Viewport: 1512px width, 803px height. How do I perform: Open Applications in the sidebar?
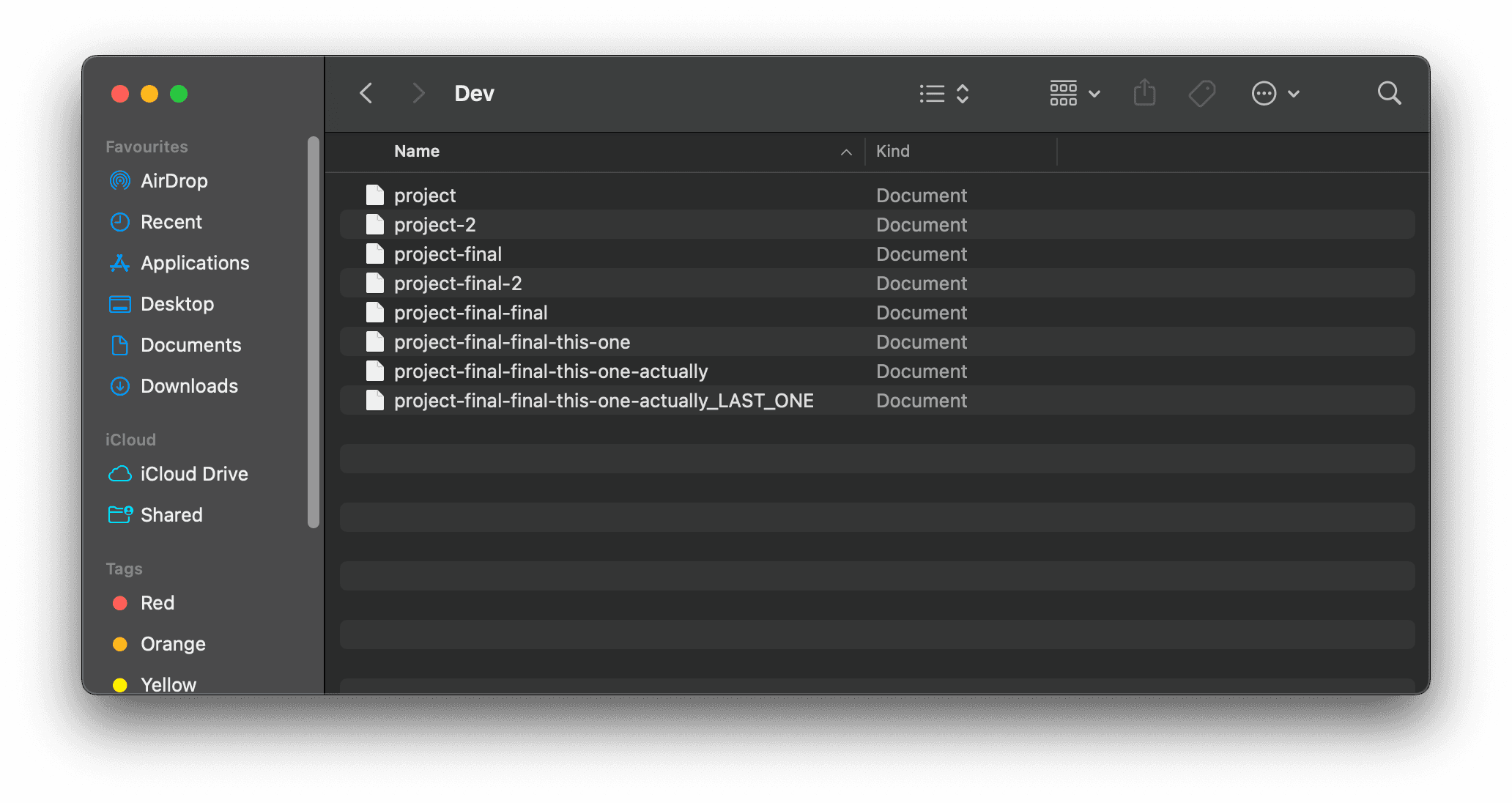tap(196, 262)
